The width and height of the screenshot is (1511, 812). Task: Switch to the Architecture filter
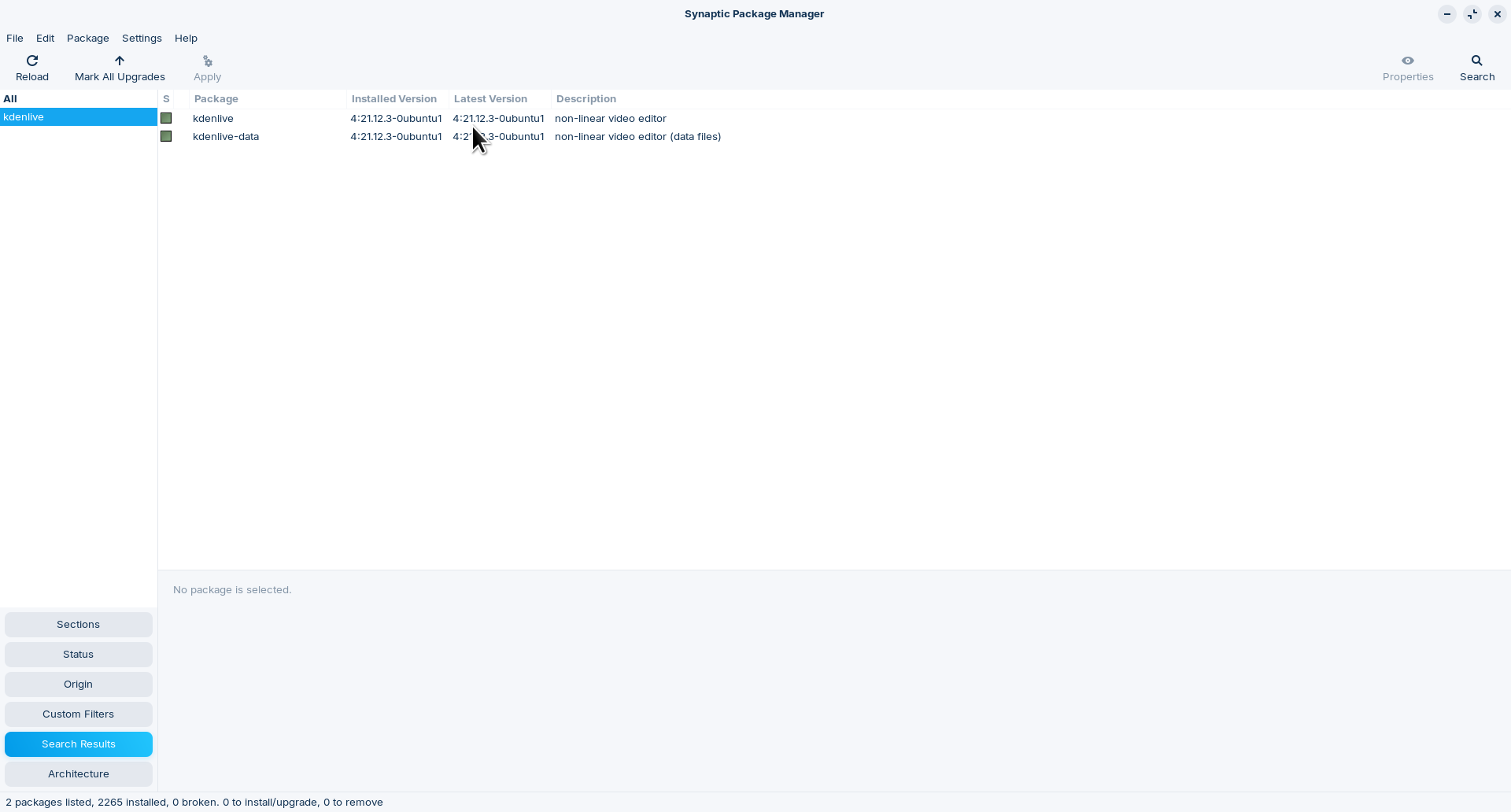(79, 774)
